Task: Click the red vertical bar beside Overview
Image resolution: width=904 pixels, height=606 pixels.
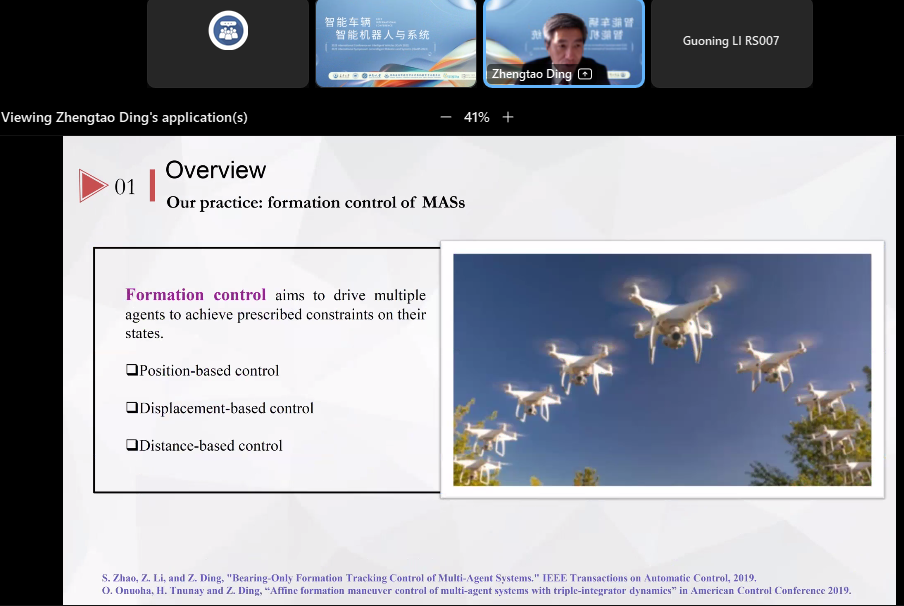Action: [x=152, y=185]
